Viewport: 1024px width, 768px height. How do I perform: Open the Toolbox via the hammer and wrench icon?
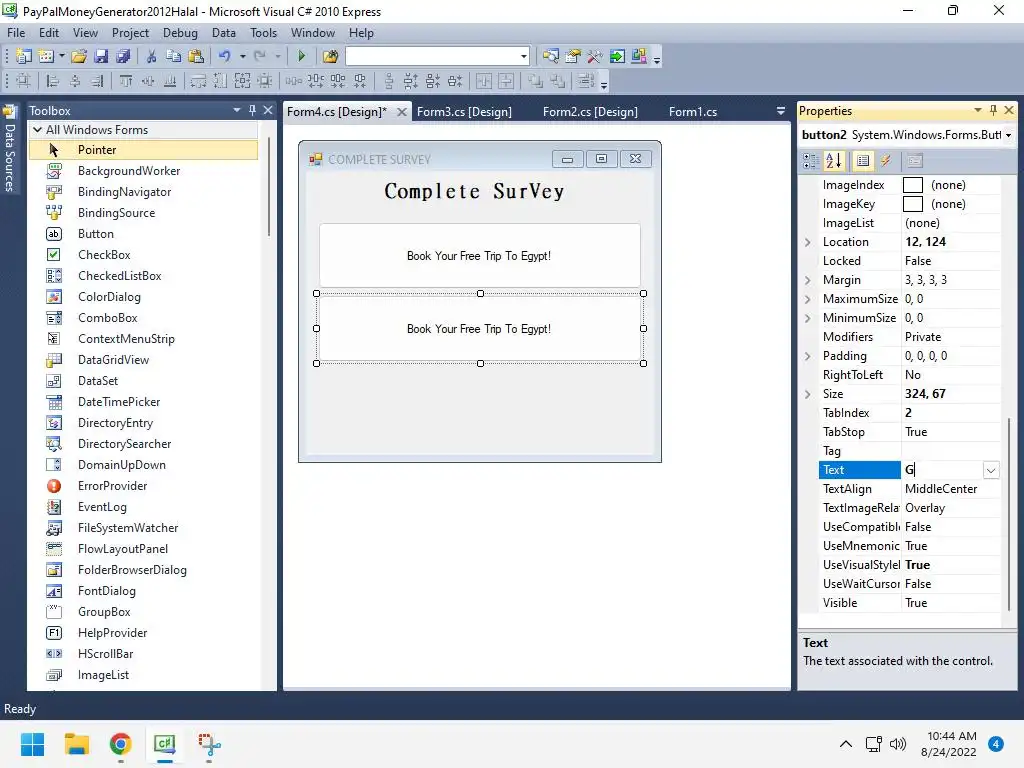tap(595, 57)
